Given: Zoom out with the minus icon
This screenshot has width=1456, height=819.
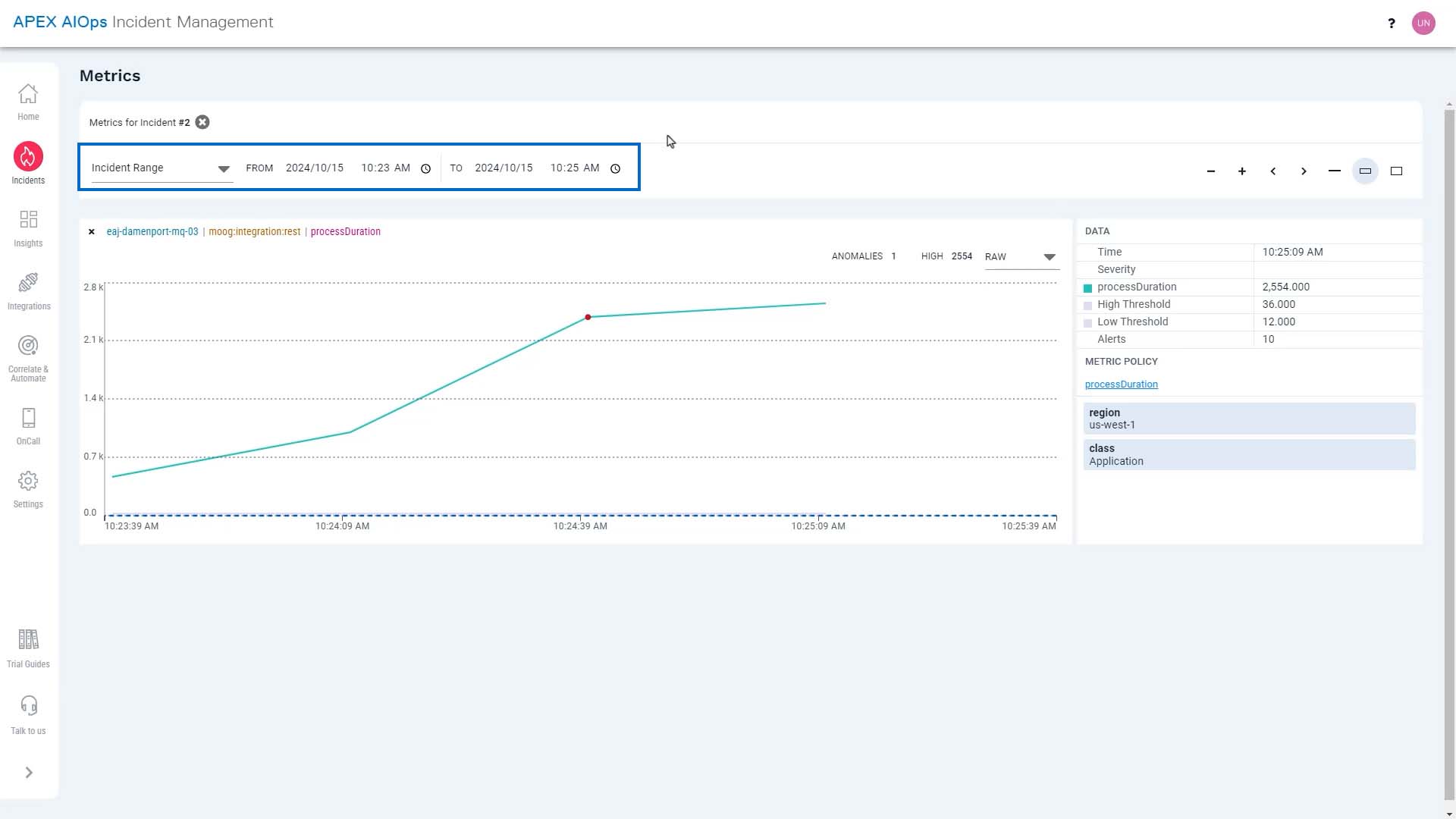Looking at the screenshot, I should 1211,171.
